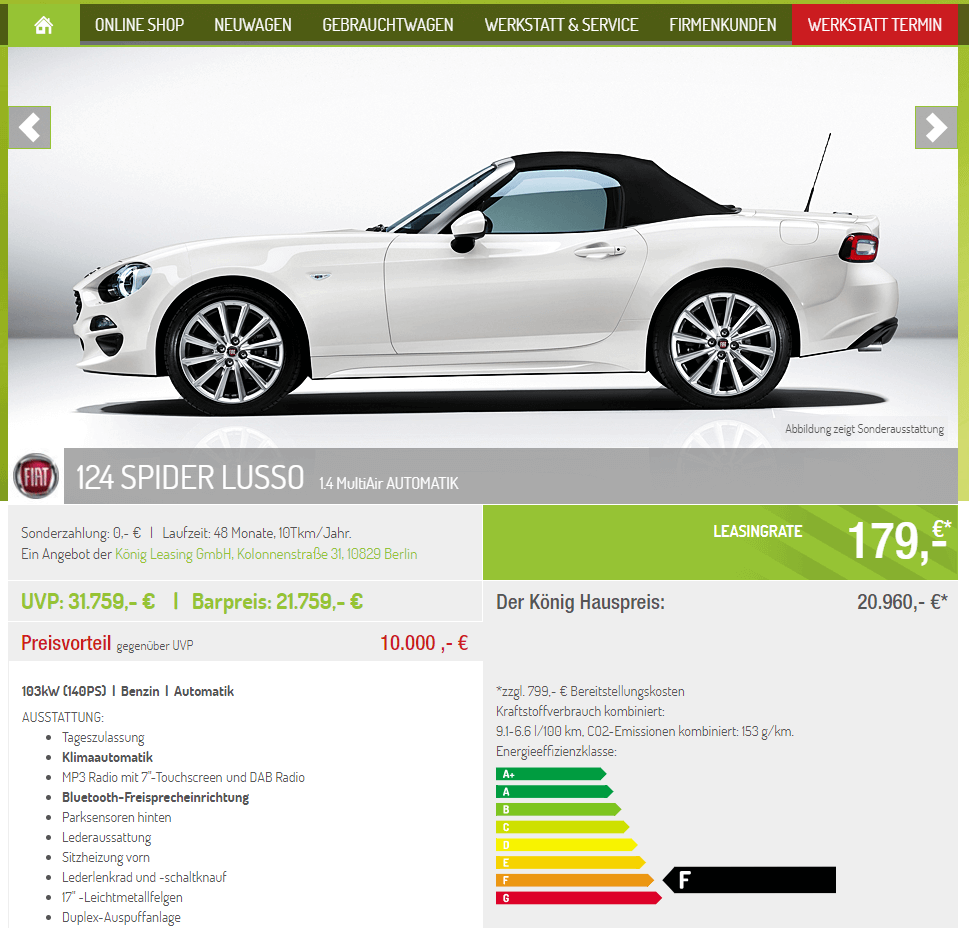969x928 pixels.
Task: Select the A efficiency class bar
Action: (x=554, y=791)
